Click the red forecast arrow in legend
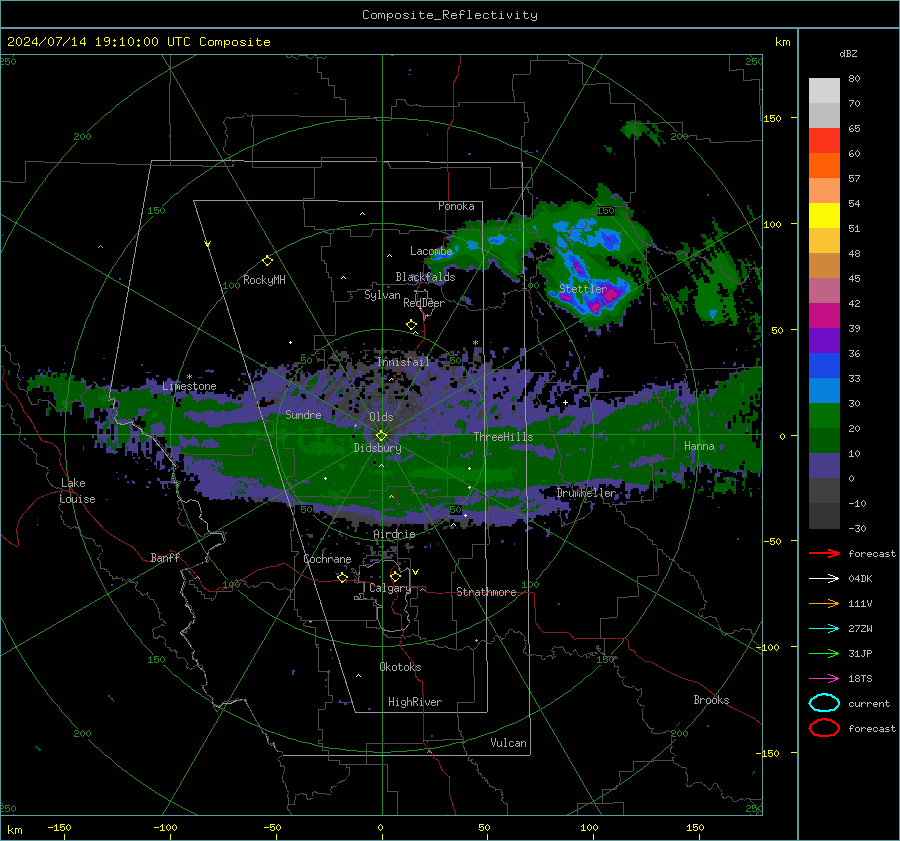Image resolution: width=900 pixels, height=841 pixels. click(x=824, y=553)
